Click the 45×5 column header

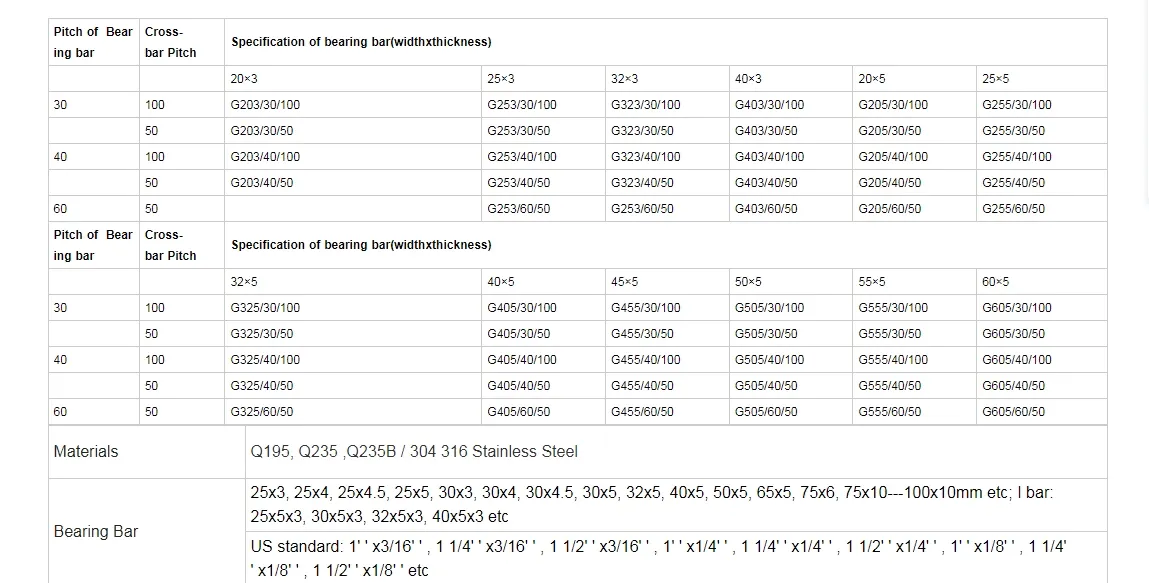624,282
